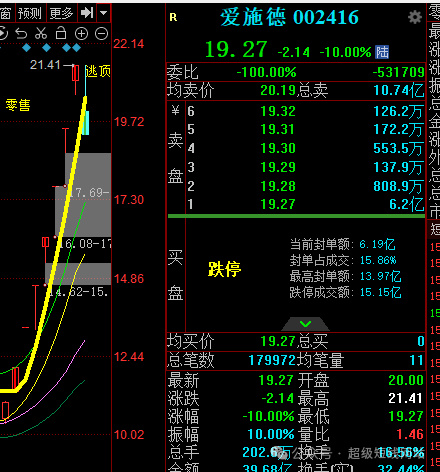Click the cyan latest candlestick below 逃顶
440x472 pixels.
tap(86, 123)
